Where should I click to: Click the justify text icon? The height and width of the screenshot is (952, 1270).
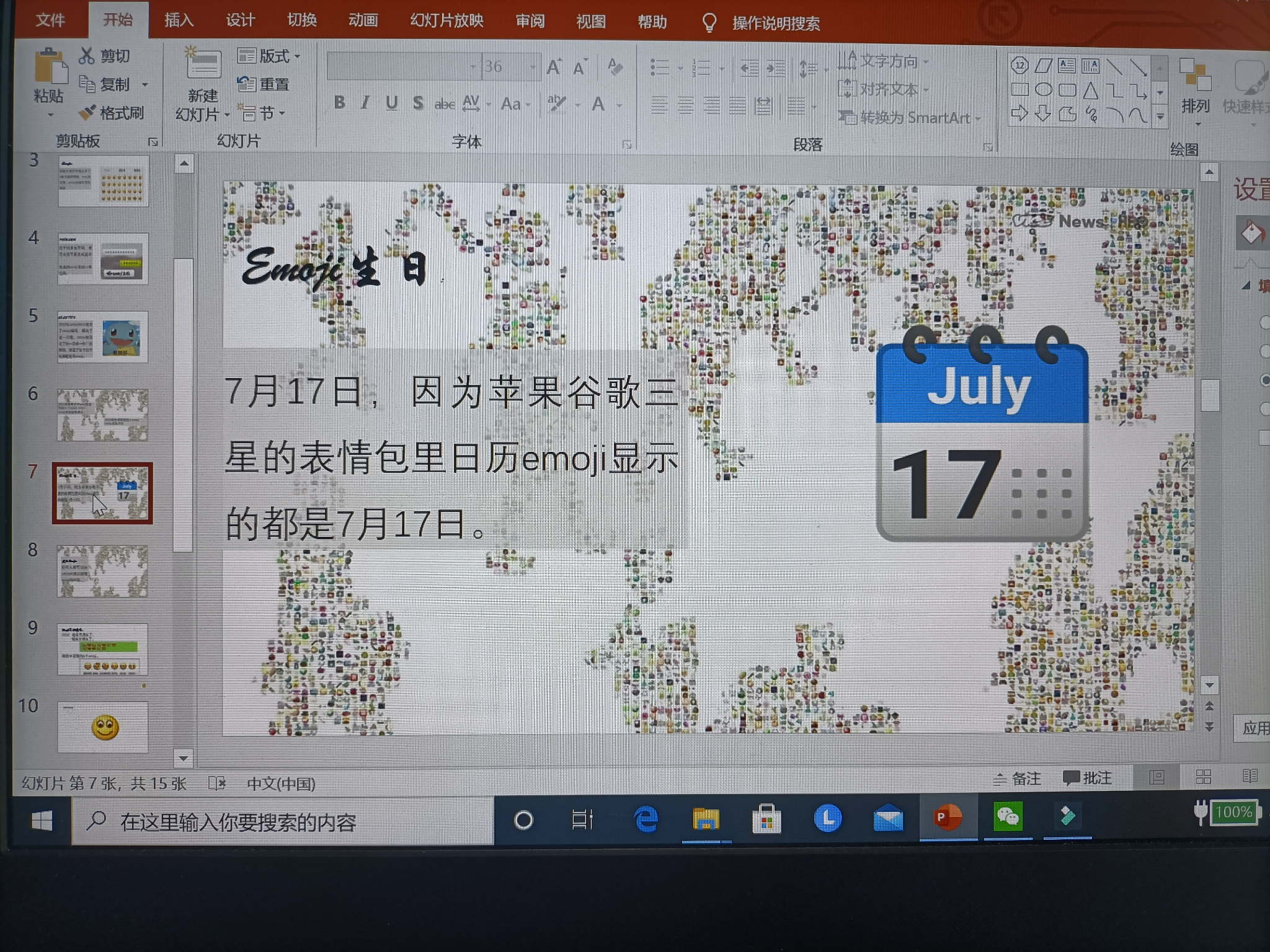click(737, 106)
